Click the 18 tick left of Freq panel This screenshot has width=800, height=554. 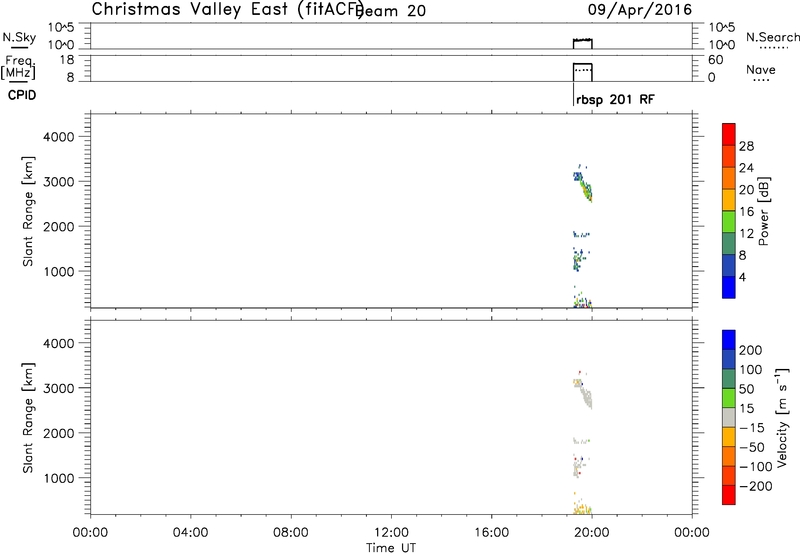(67, 60)
